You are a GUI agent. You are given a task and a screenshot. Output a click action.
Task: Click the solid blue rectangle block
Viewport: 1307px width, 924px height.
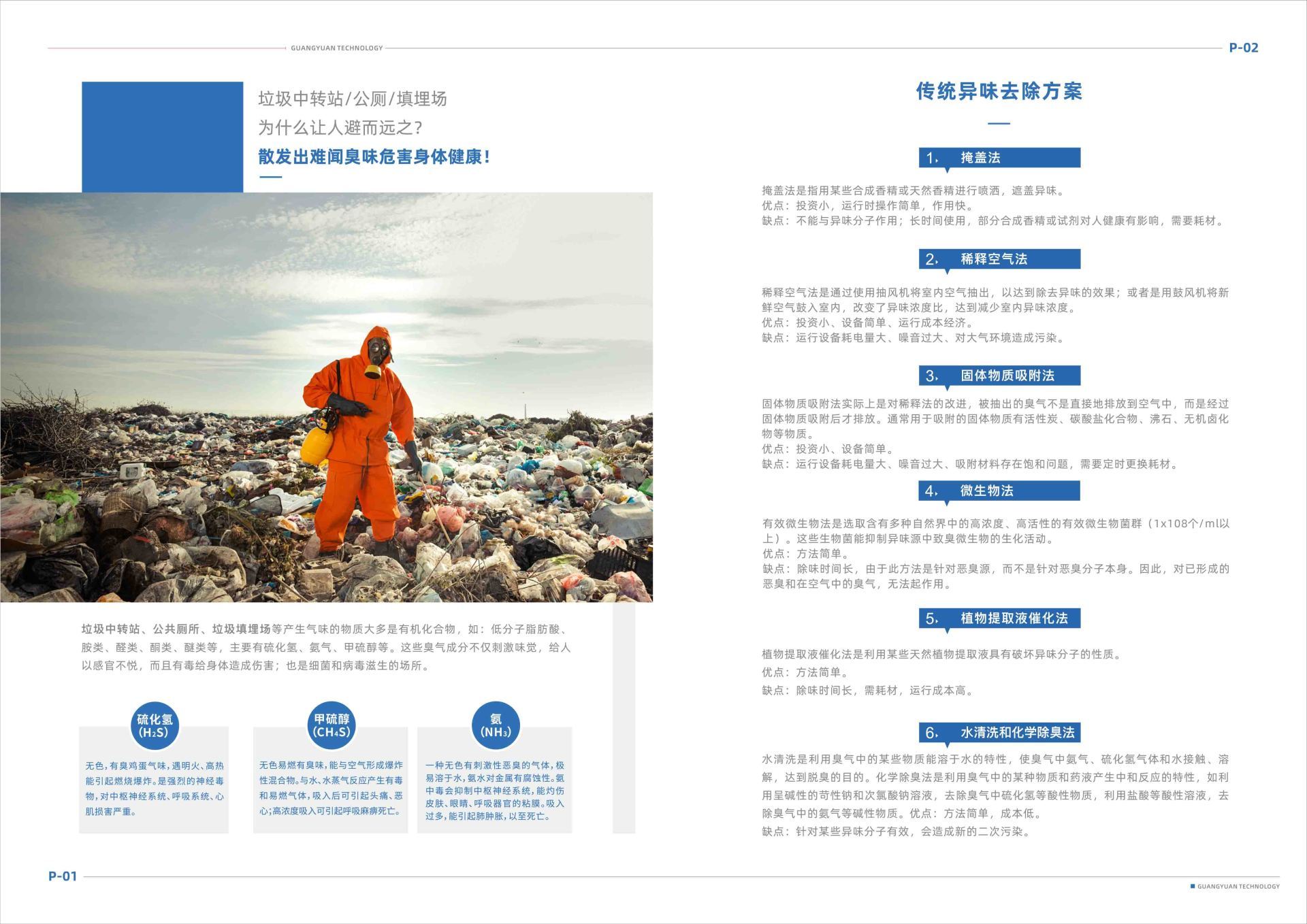pos(162,137)
